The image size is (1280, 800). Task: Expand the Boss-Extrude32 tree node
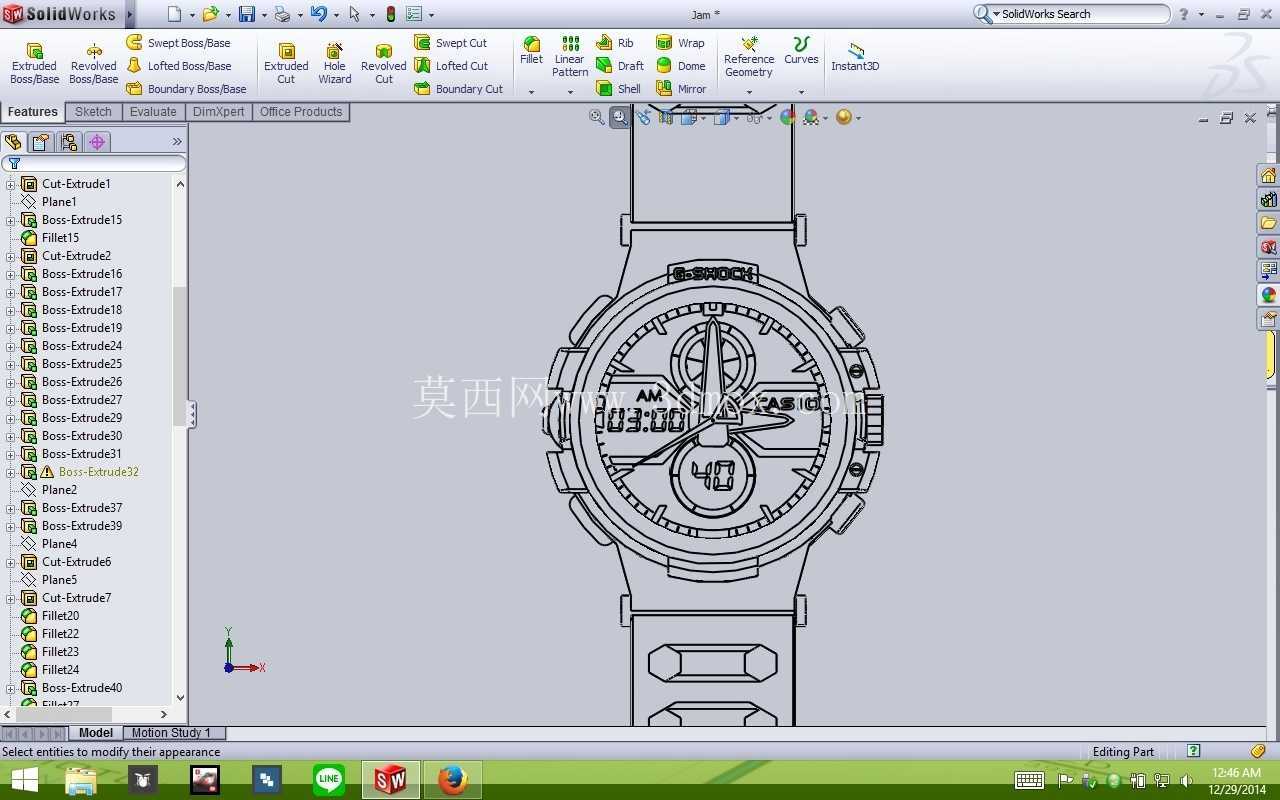(11, 472)
